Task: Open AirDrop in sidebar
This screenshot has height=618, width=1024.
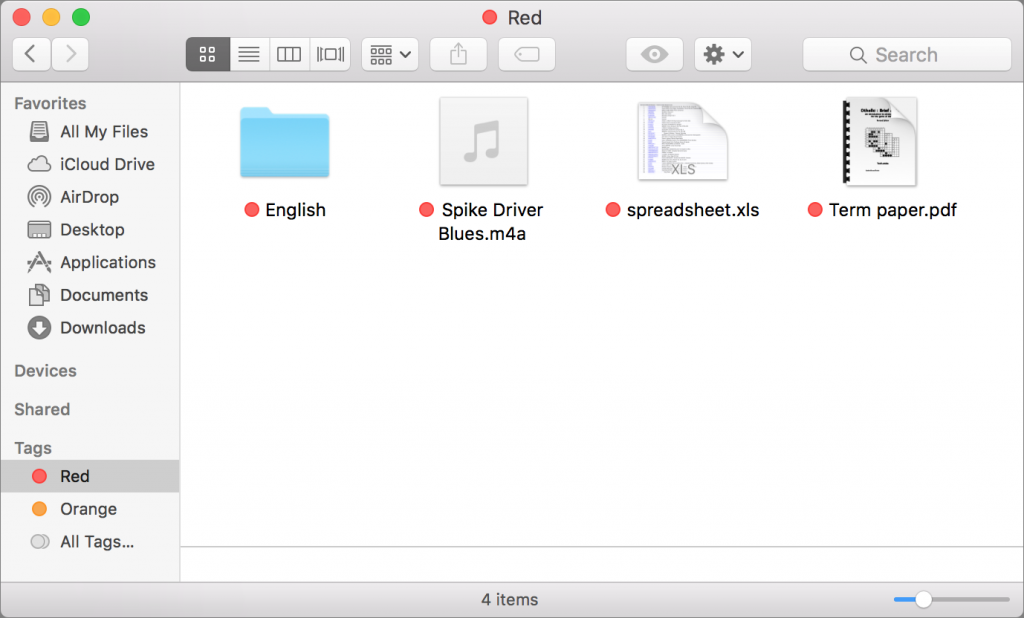Action: point(90,197)
